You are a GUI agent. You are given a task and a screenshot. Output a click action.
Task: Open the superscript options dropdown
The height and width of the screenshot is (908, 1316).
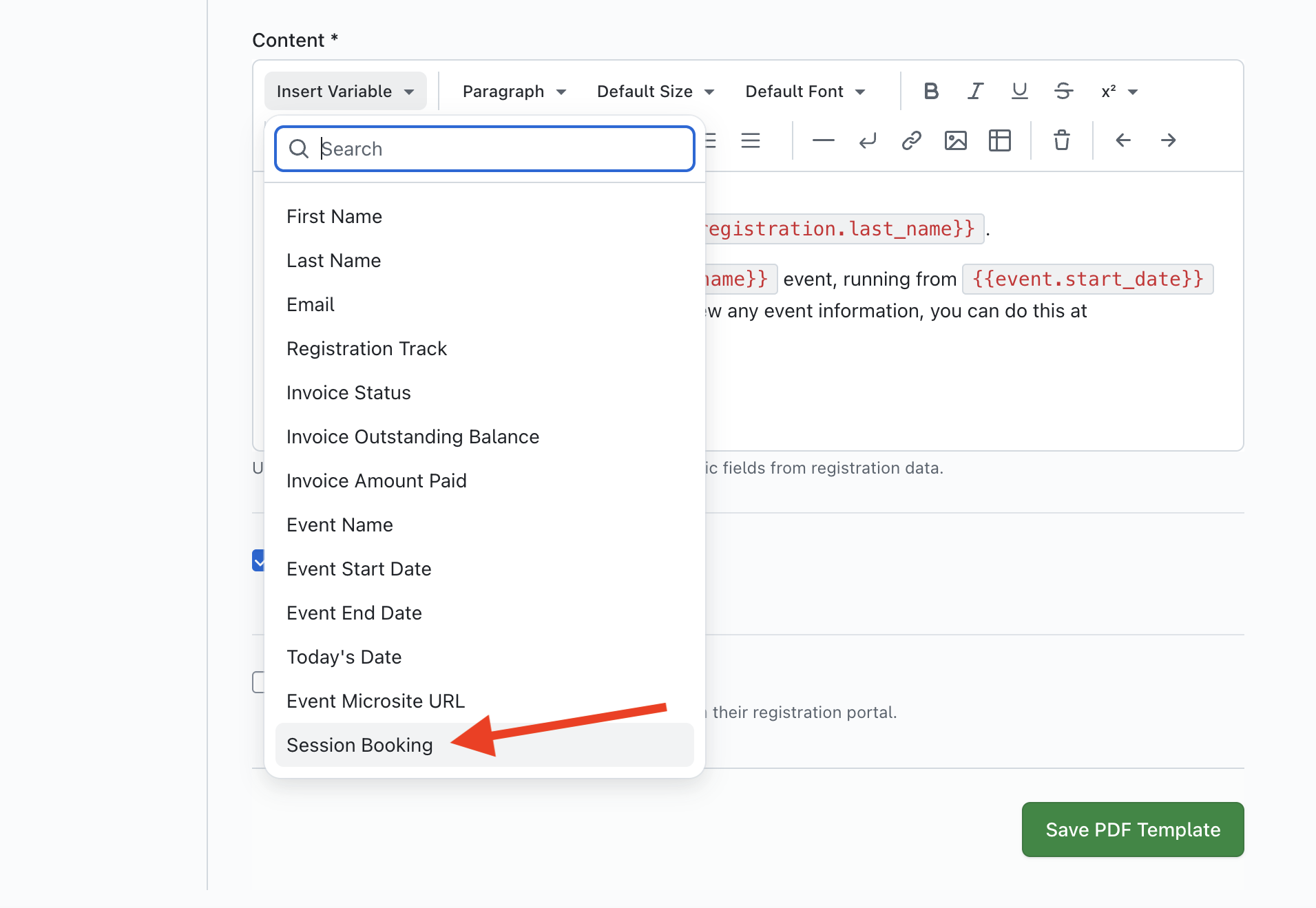[x=1119, y=91]
